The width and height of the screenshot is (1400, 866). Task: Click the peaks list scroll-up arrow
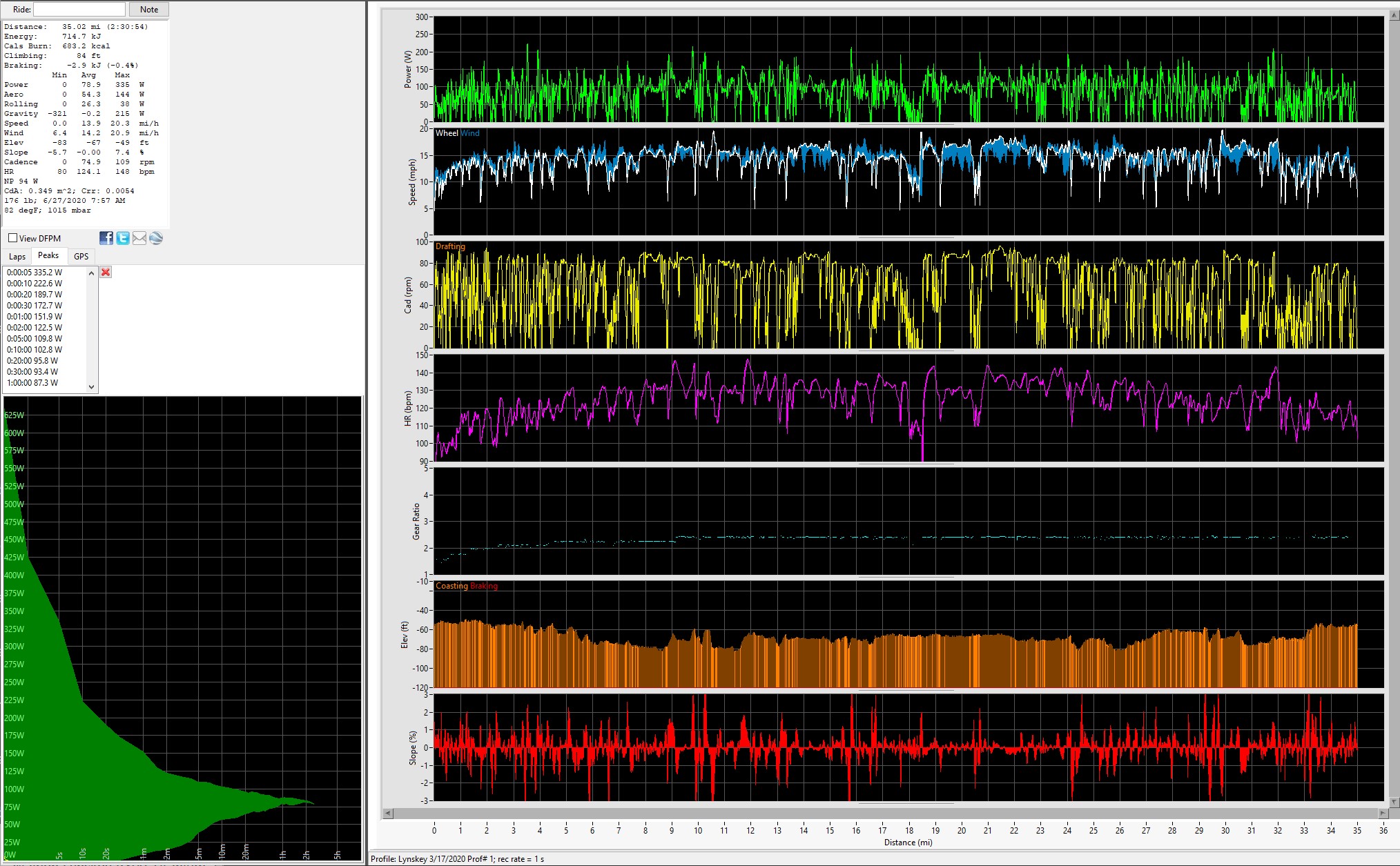tap(92, 273)
